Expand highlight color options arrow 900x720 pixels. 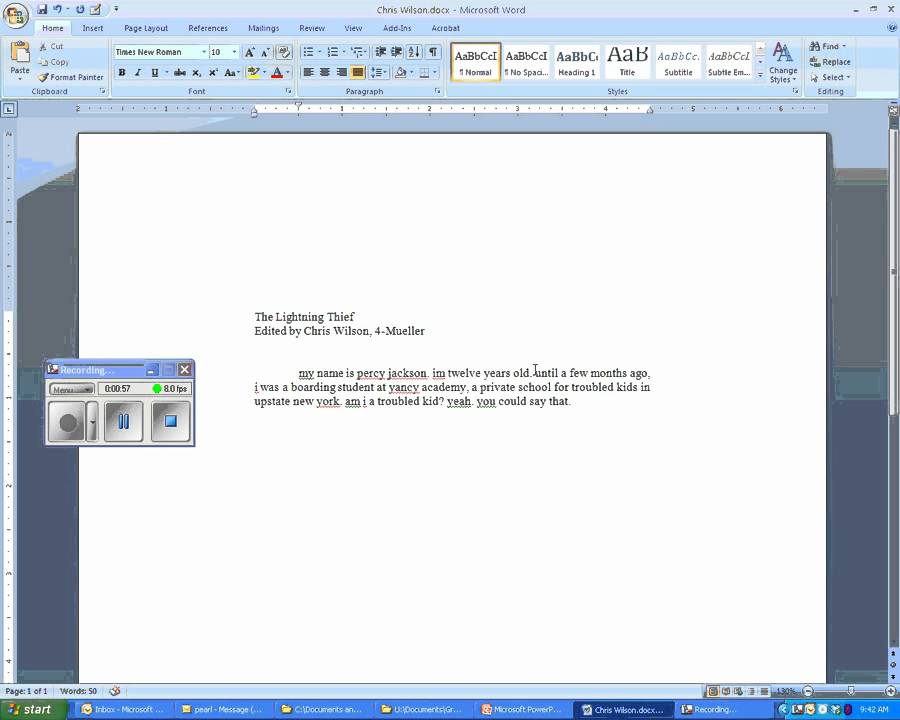(x=265, y=72)
